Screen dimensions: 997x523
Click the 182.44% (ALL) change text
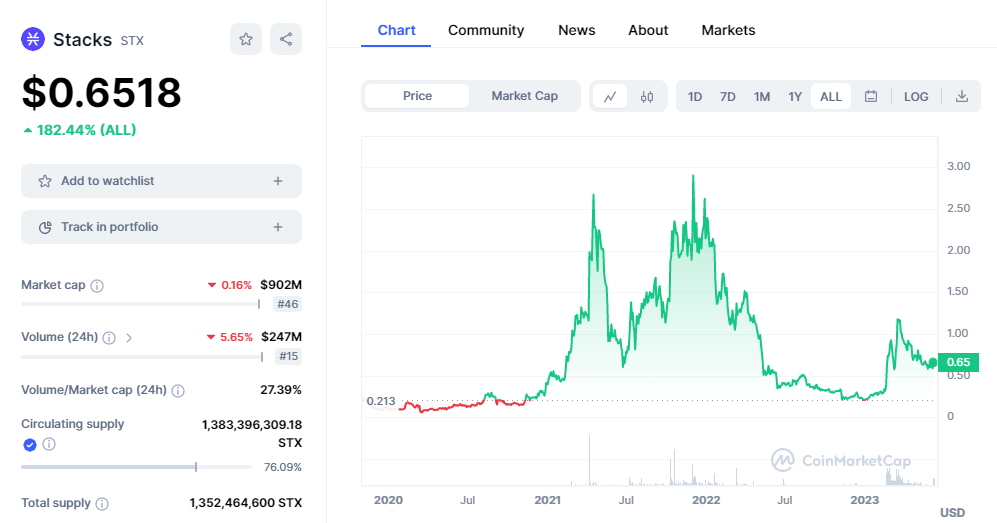[86, 130]
